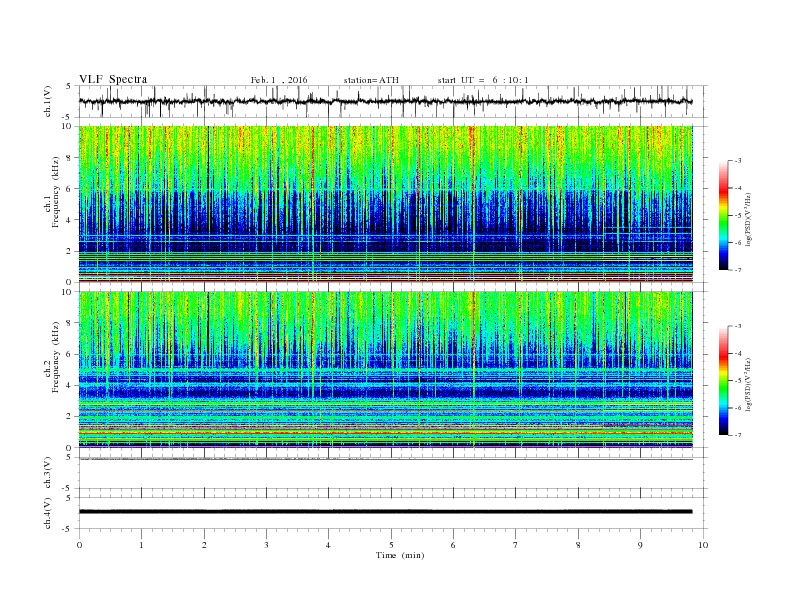Click time axis tick label "9"
This screenshot has height=612, width=792.
click(640, 545)
